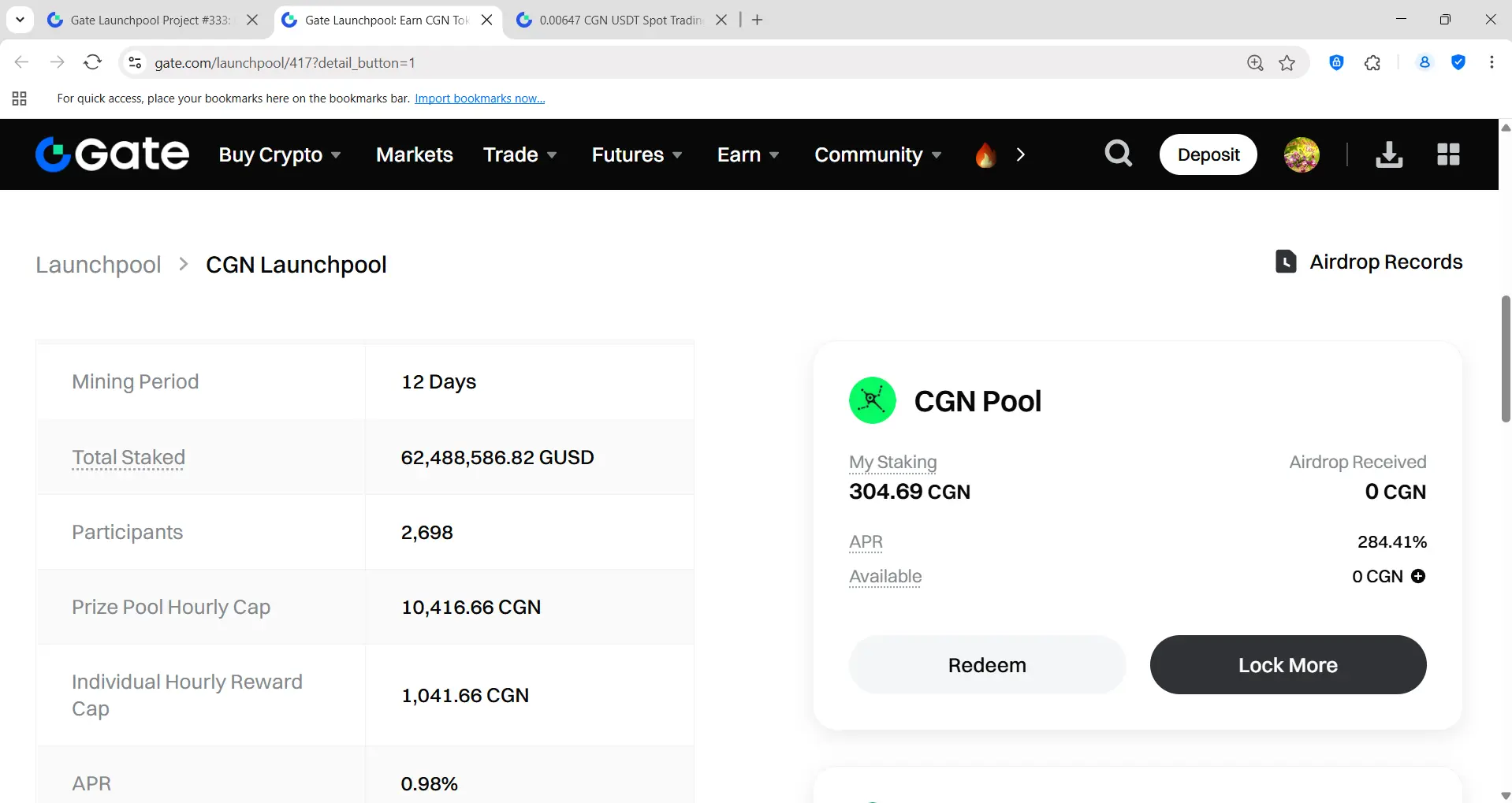Reload the page

(93, 62)
